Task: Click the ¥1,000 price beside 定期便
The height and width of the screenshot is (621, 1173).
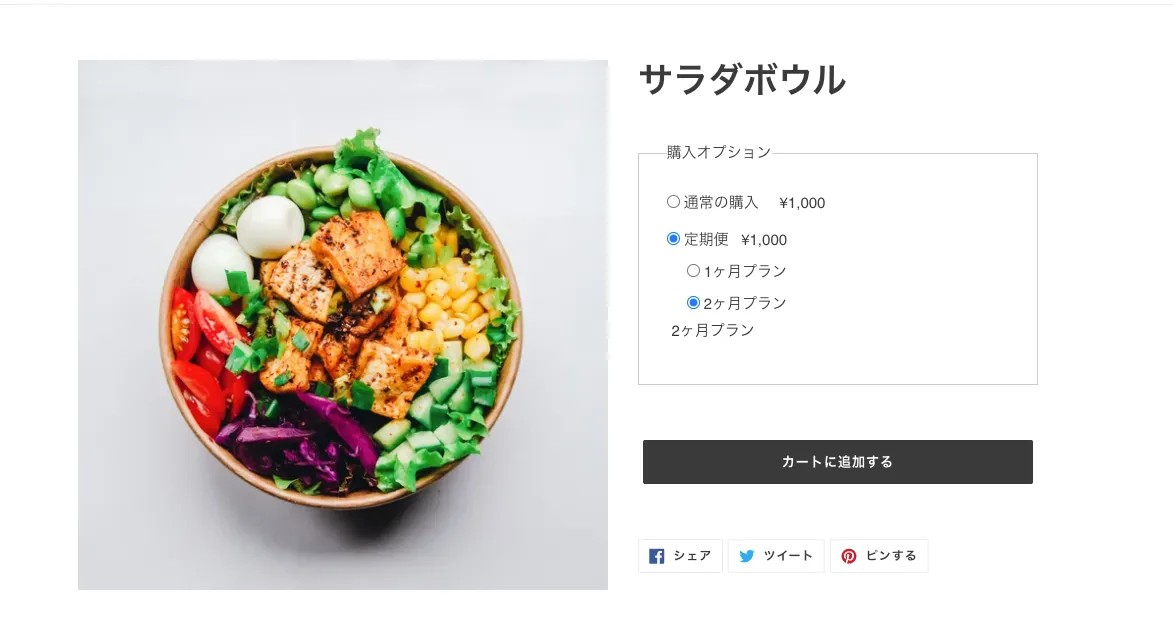Action: click(764, 240)
